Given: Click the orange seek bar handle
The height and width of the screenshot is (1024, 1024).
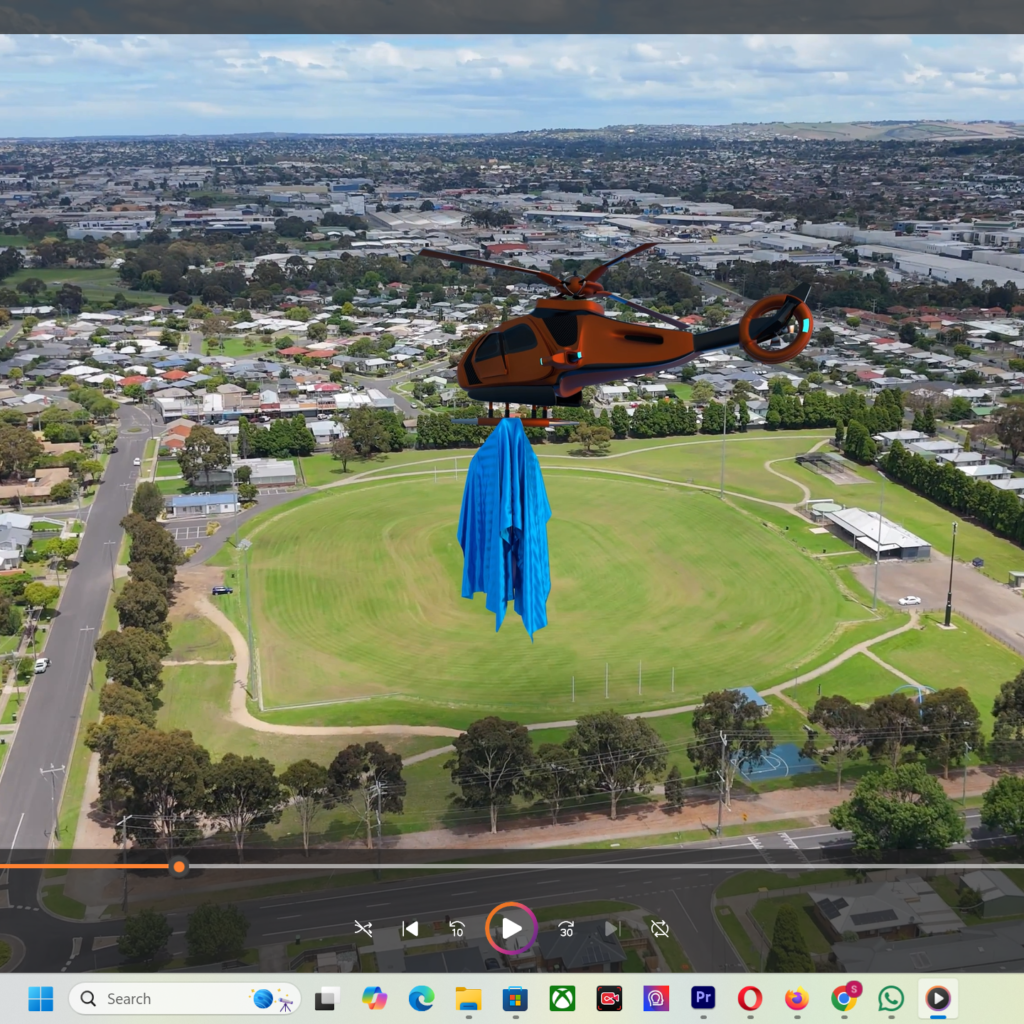Looking at the screenshot, I should 179,867.
